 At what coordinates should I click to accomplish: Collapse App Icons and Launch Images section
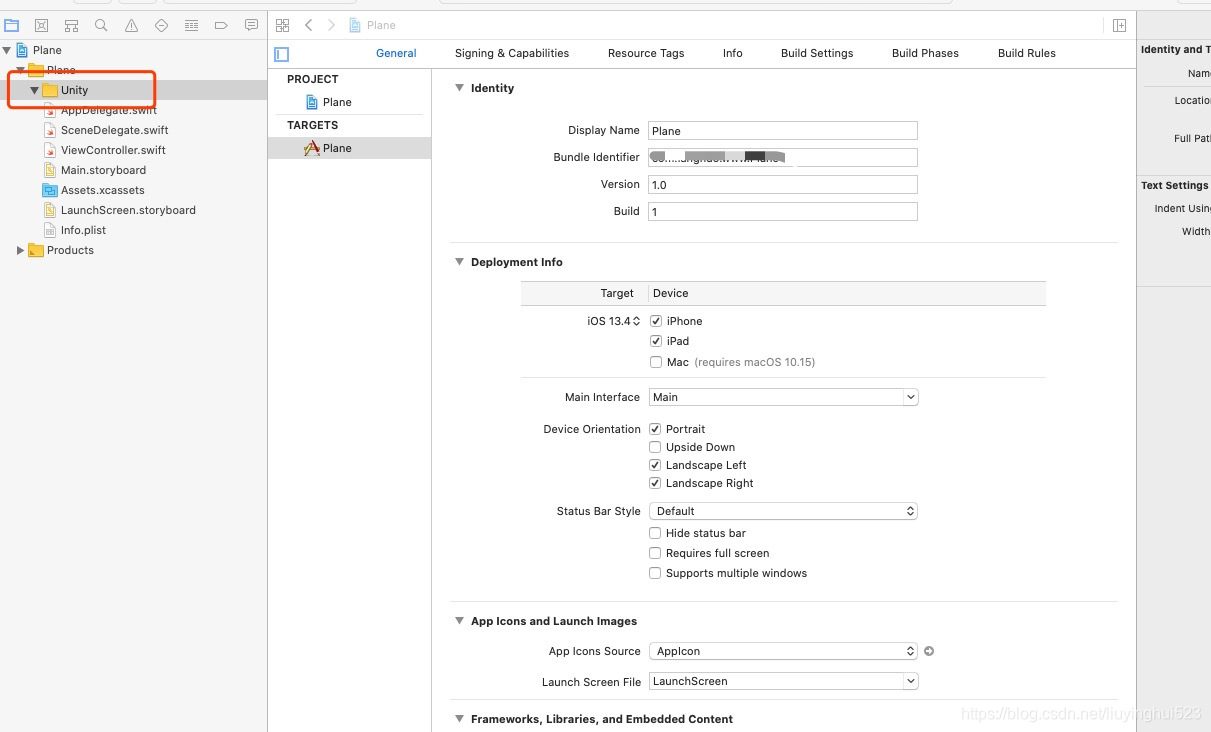coord(460,621)
